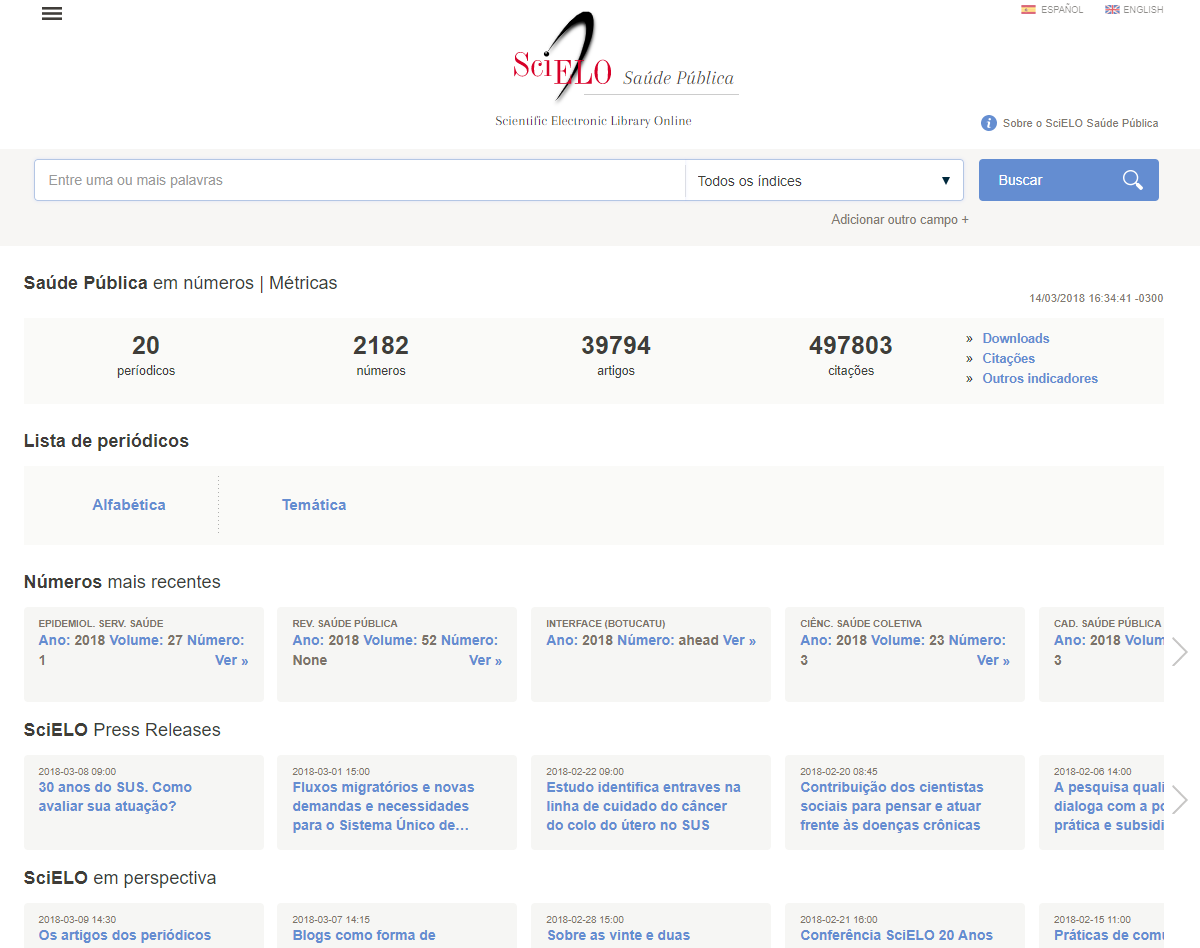Select the Temática journal list
The height and width of the screenshot is (948, 1200).
pyautogui.click(x=314, y=505)
